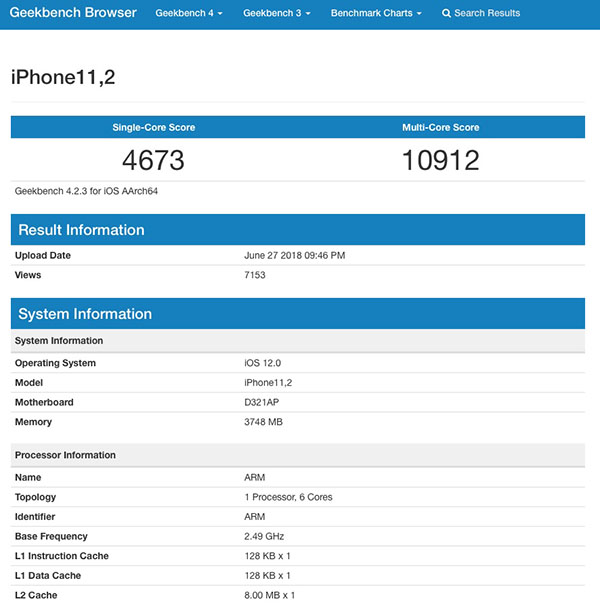Open the Geekbench 3 dropdown menu
This screenshot has width=600, height=612.
[277, 13]
